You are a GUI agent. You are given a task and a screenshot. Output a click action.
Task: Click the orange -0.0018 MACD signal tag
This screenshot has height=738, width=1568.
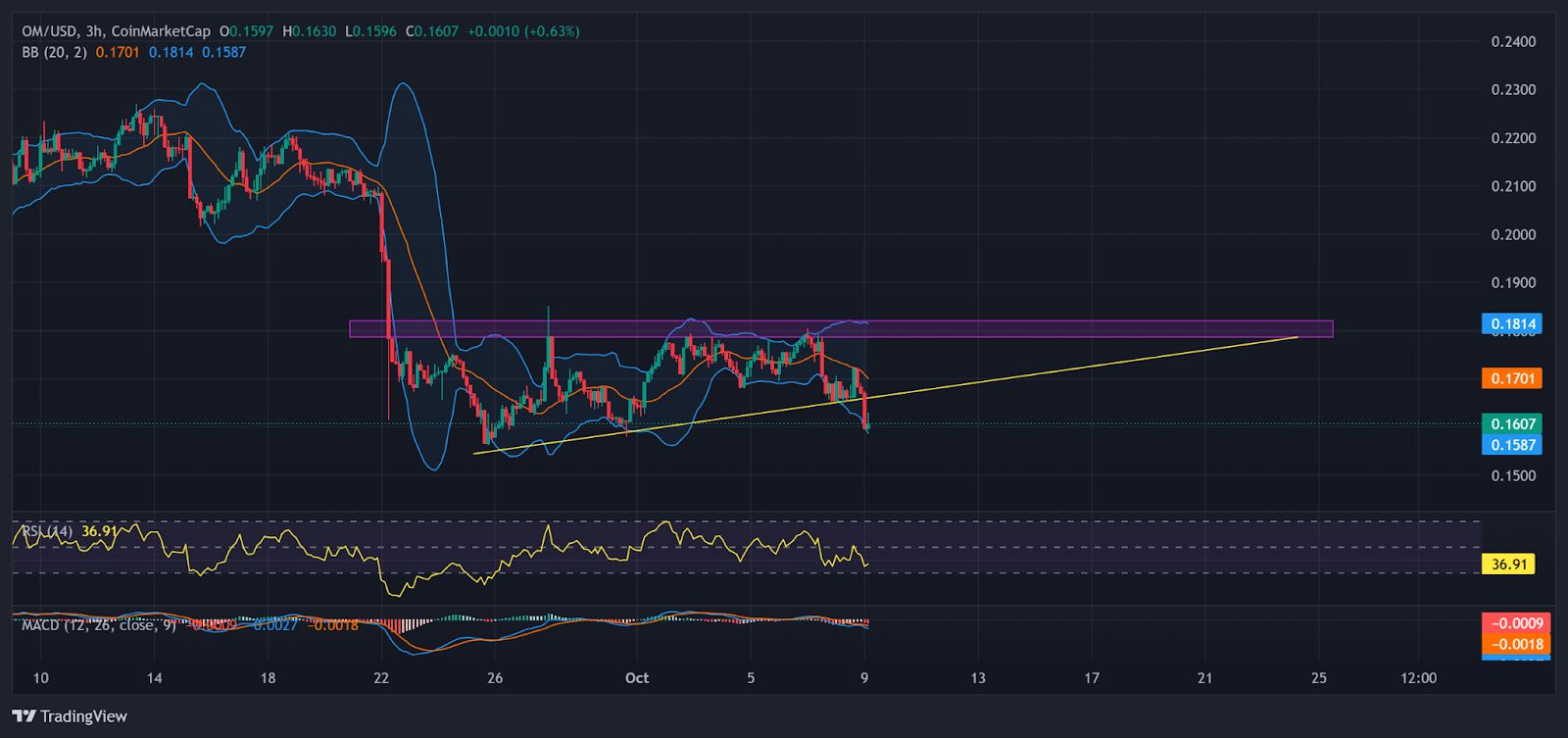pyautogui.click(x=1517, y=644)
